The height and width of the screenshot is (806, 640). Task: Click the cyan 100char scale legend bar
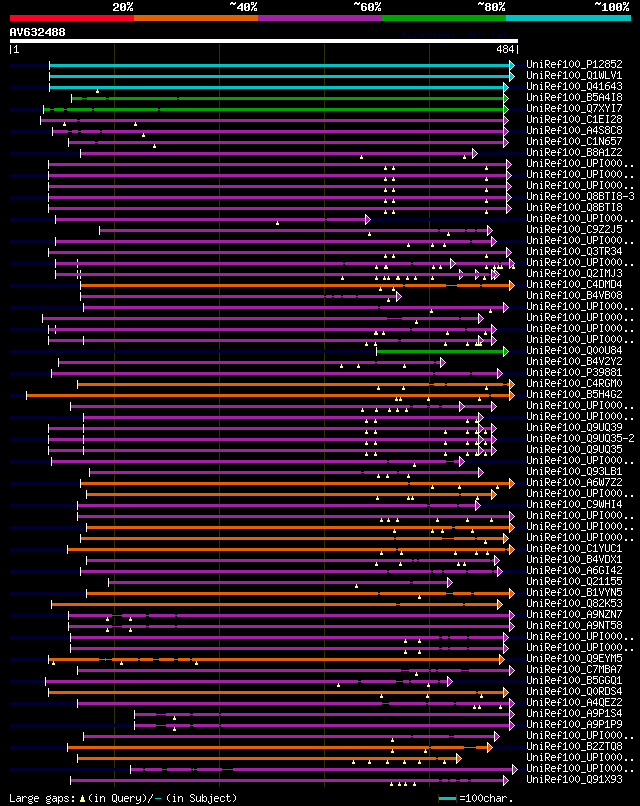click(447, 798)
